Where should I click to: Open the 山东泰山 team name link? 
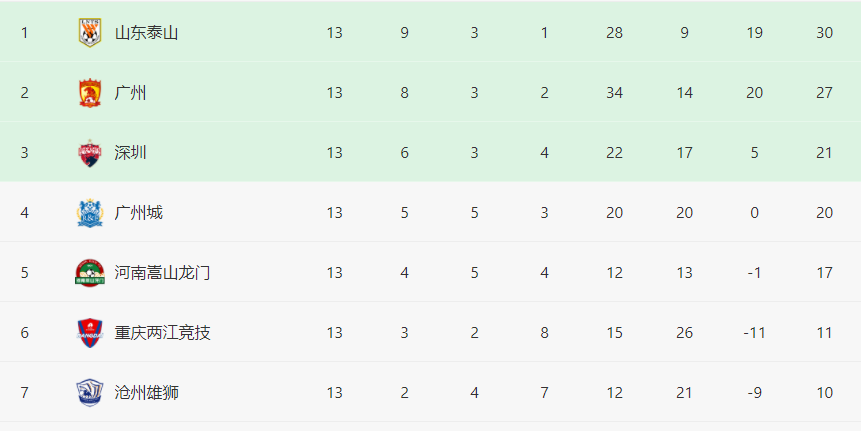[x=146, y=33]
